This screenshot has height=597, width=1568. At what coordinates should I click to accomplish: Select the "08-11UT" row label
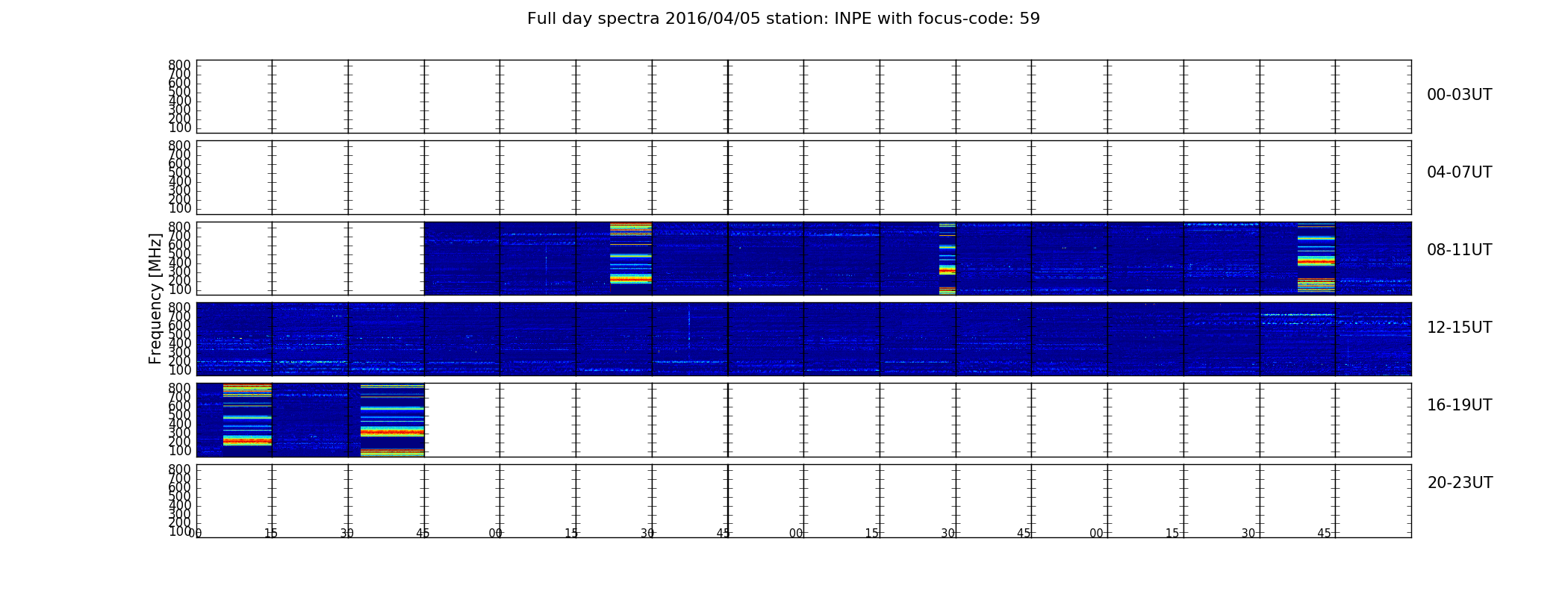click(1460, 250)
